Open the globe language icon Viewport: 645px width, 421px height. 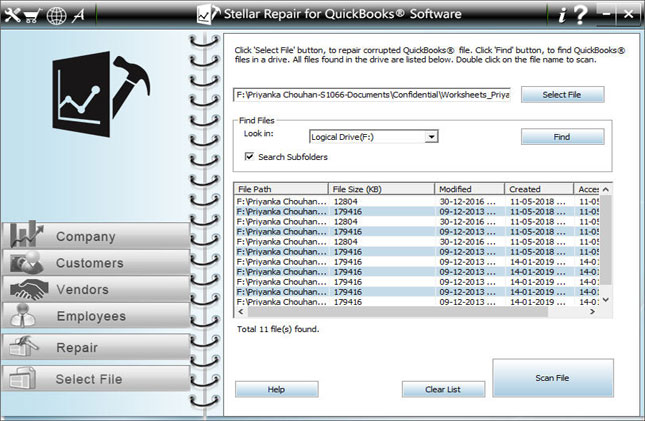coord(56,16)
